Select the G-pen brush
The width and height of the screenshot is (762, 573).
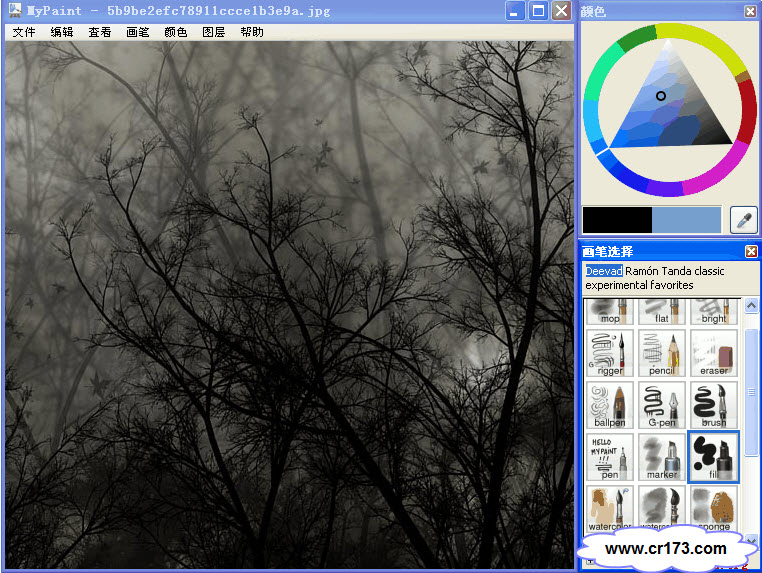point(662,405)
